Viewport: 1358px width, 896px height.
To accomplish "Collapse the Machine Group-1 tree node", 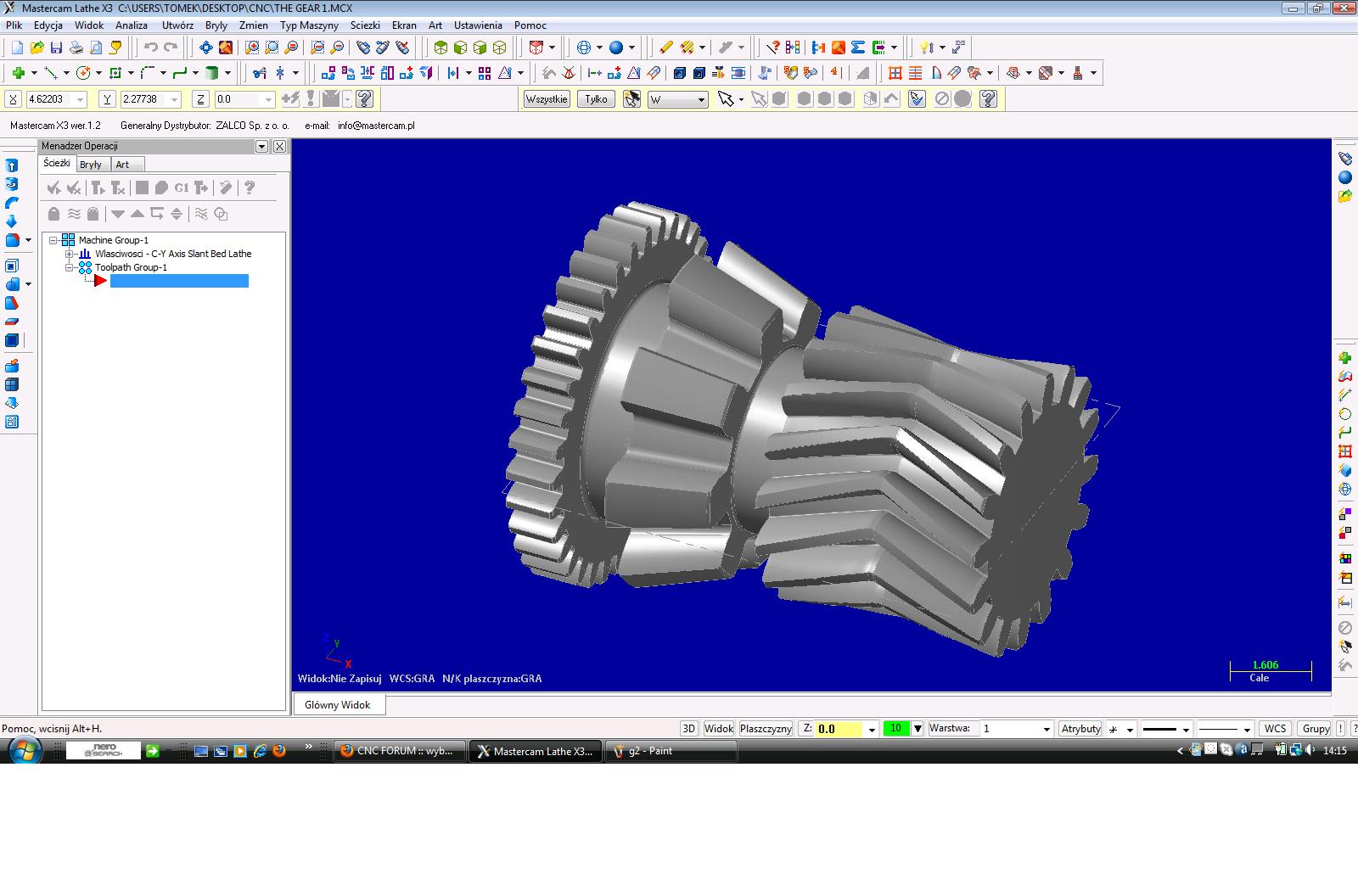I will [x=53, y=240].
